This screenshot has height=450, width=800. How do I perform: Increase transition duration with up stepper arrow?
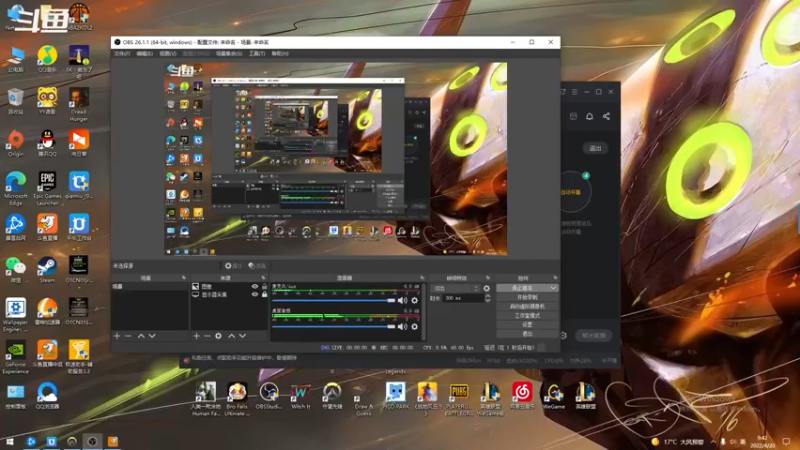488,296
